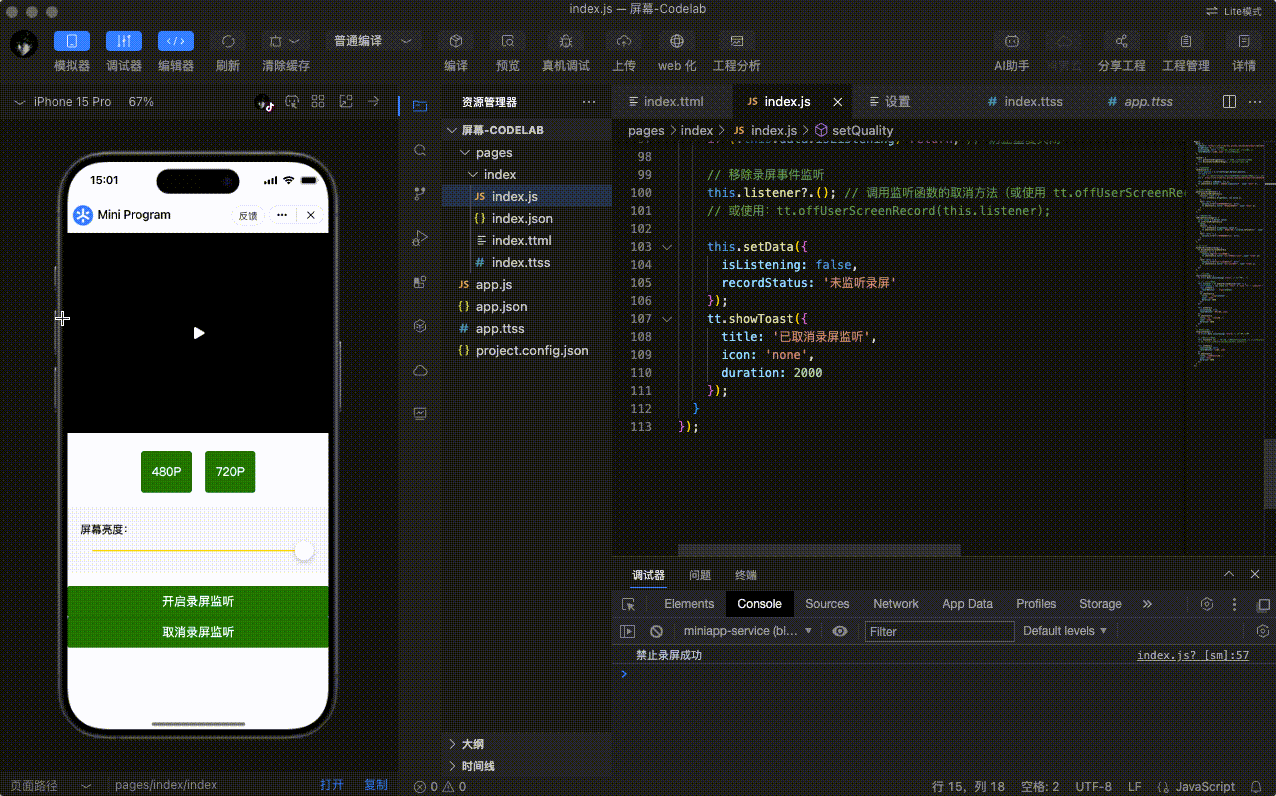Open 工程管理 project management
The height and width of the screenshot is (796, 1276).
[1186, 41]
